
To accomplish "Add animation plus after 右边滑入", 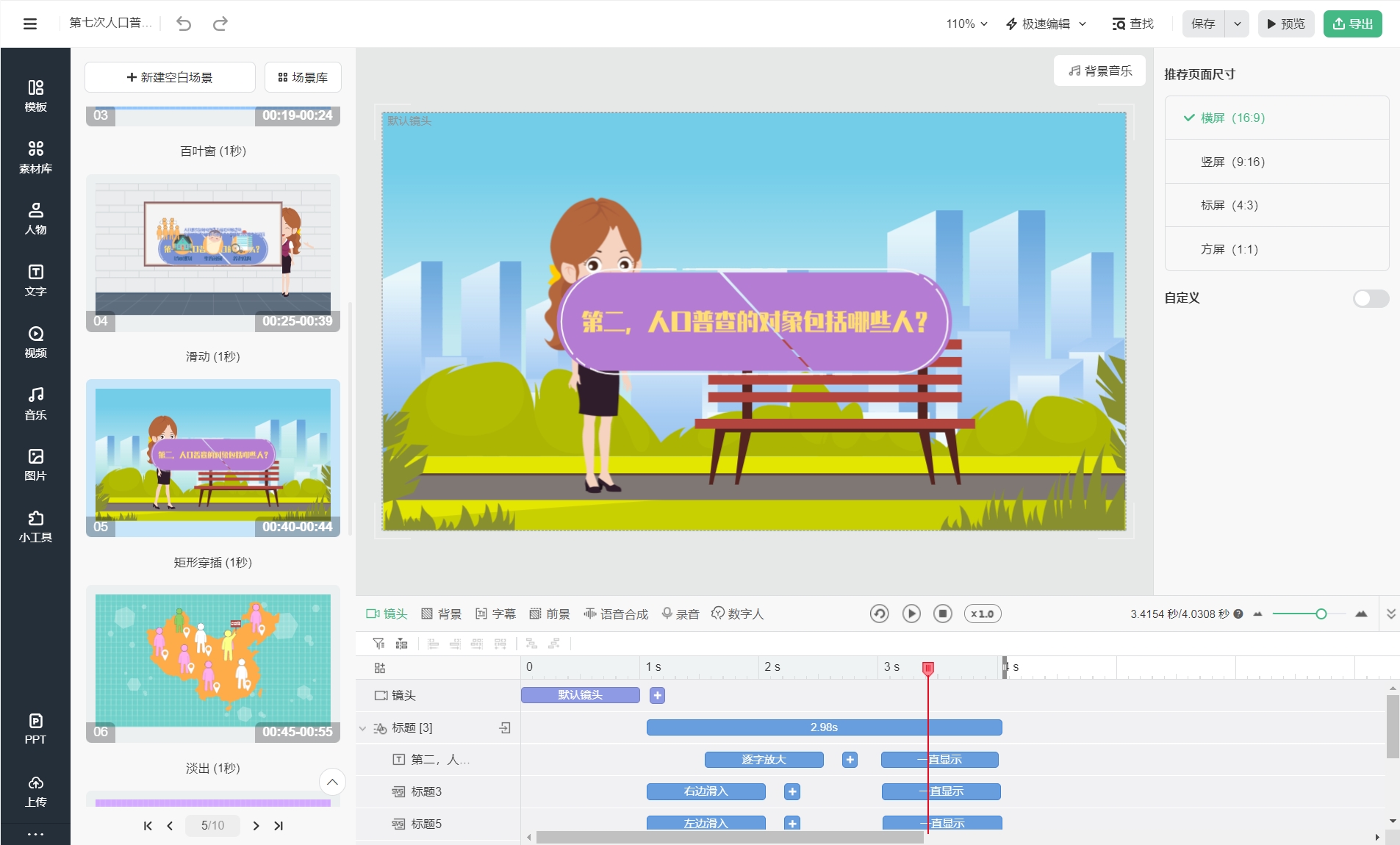I will coord(792,791).
